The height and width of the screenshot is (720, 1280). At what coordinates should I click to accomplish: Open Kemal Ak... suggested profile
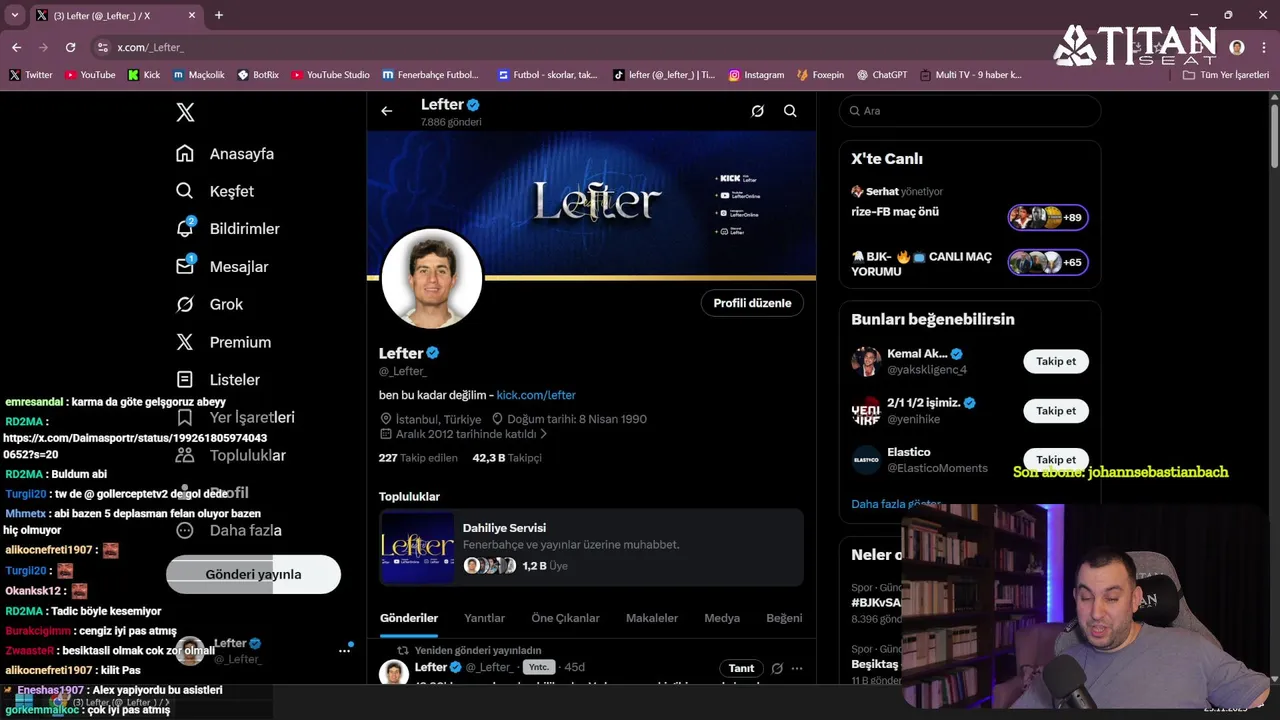point(917,354)
